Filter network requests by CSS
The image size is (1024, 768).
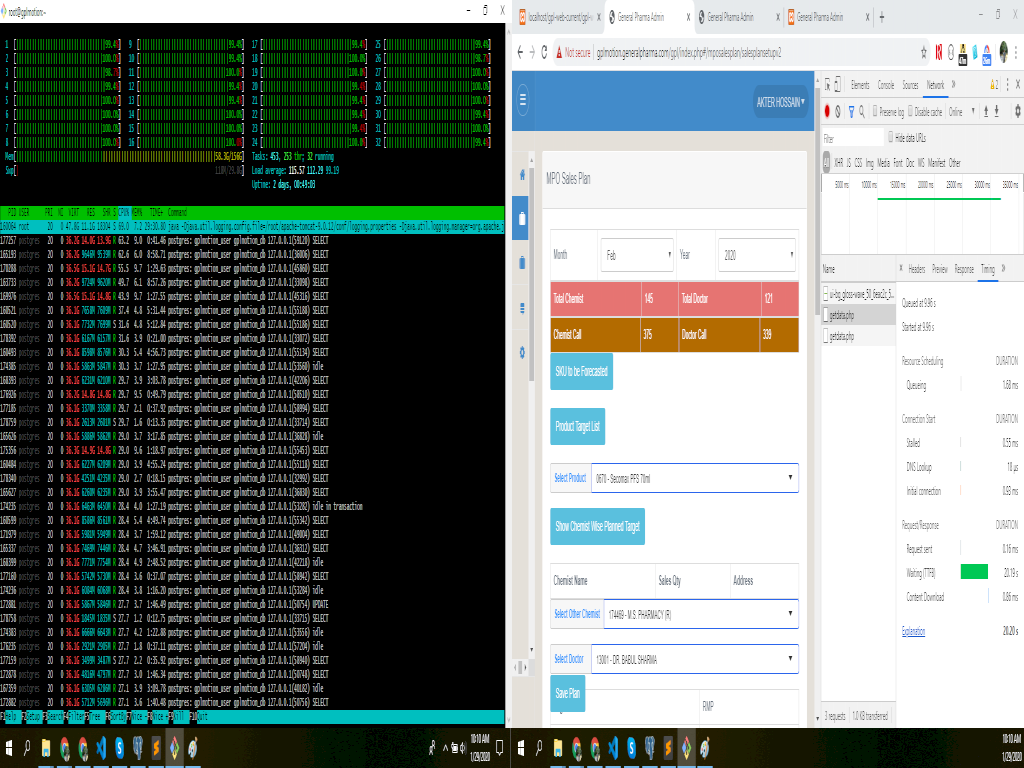coord(858,163)
